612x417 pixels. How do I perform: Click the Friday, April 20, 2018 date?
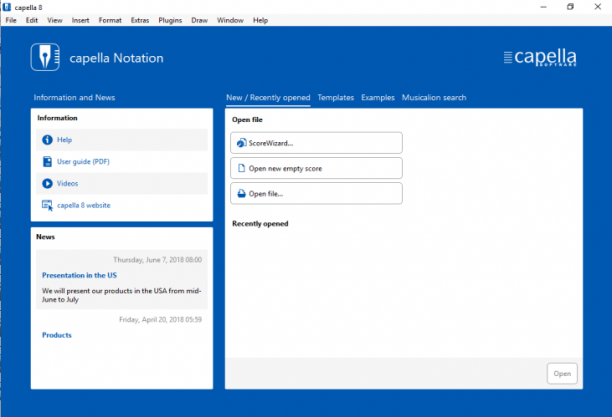point(160,319)
